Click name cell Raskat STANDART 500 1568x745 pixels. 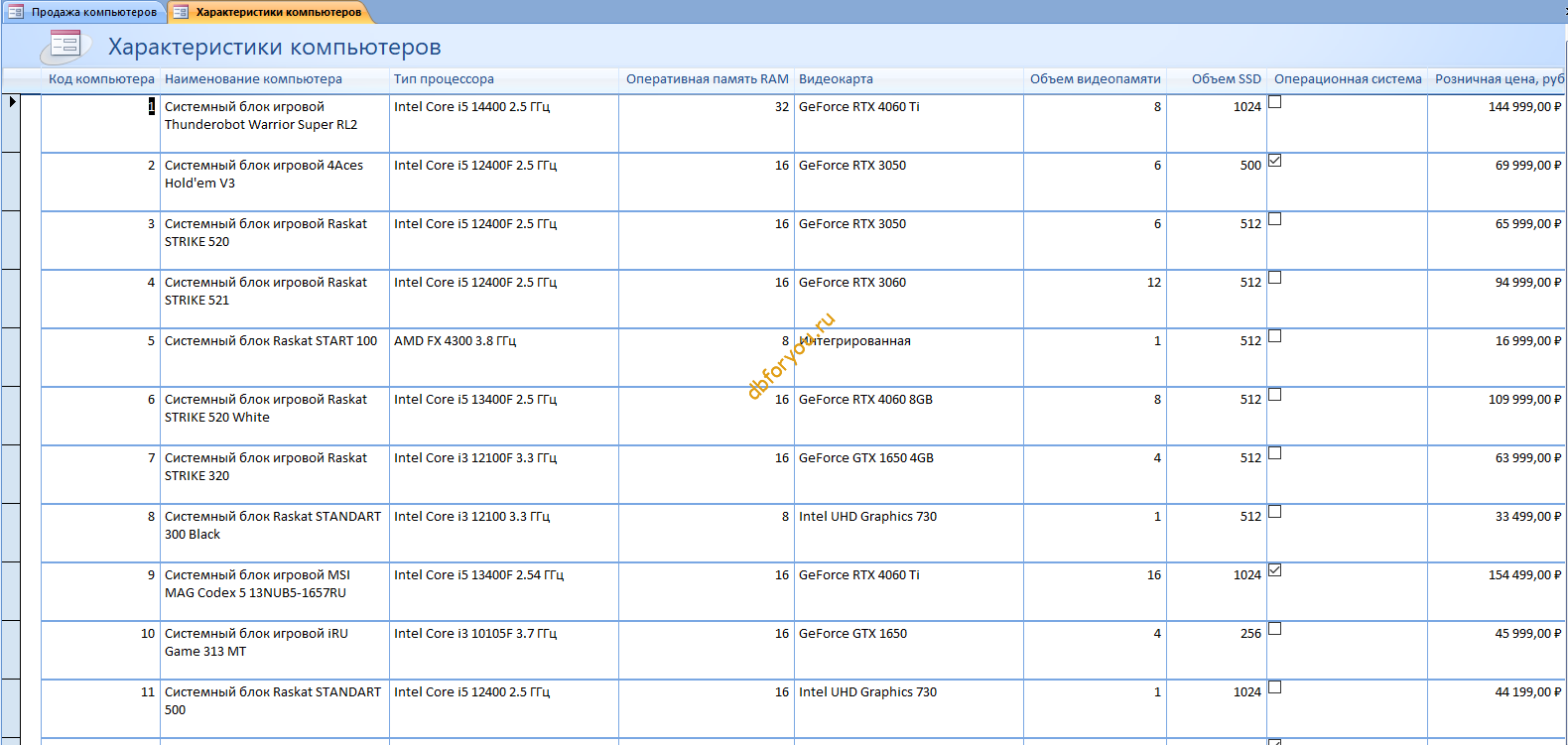point(275,708)
